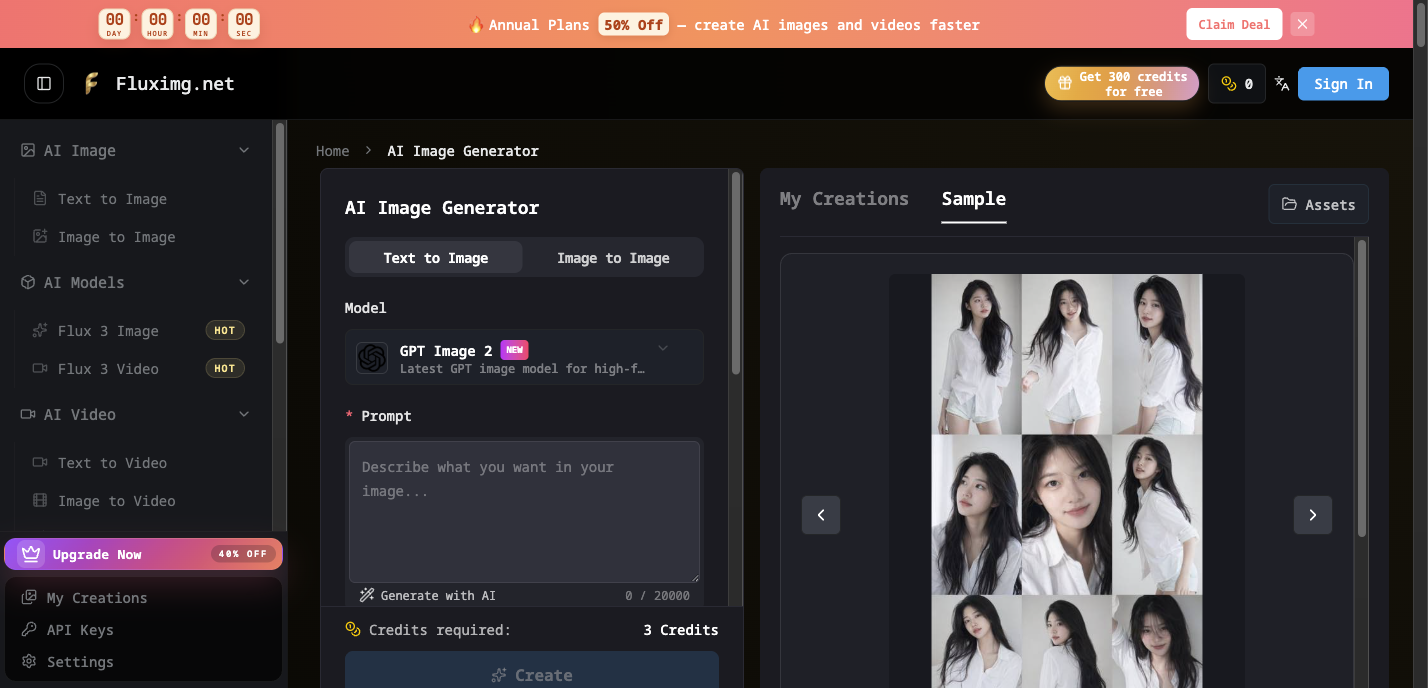Click the Image to Video film icon
Screen dimensions: 1428x688
coord(40,501)
